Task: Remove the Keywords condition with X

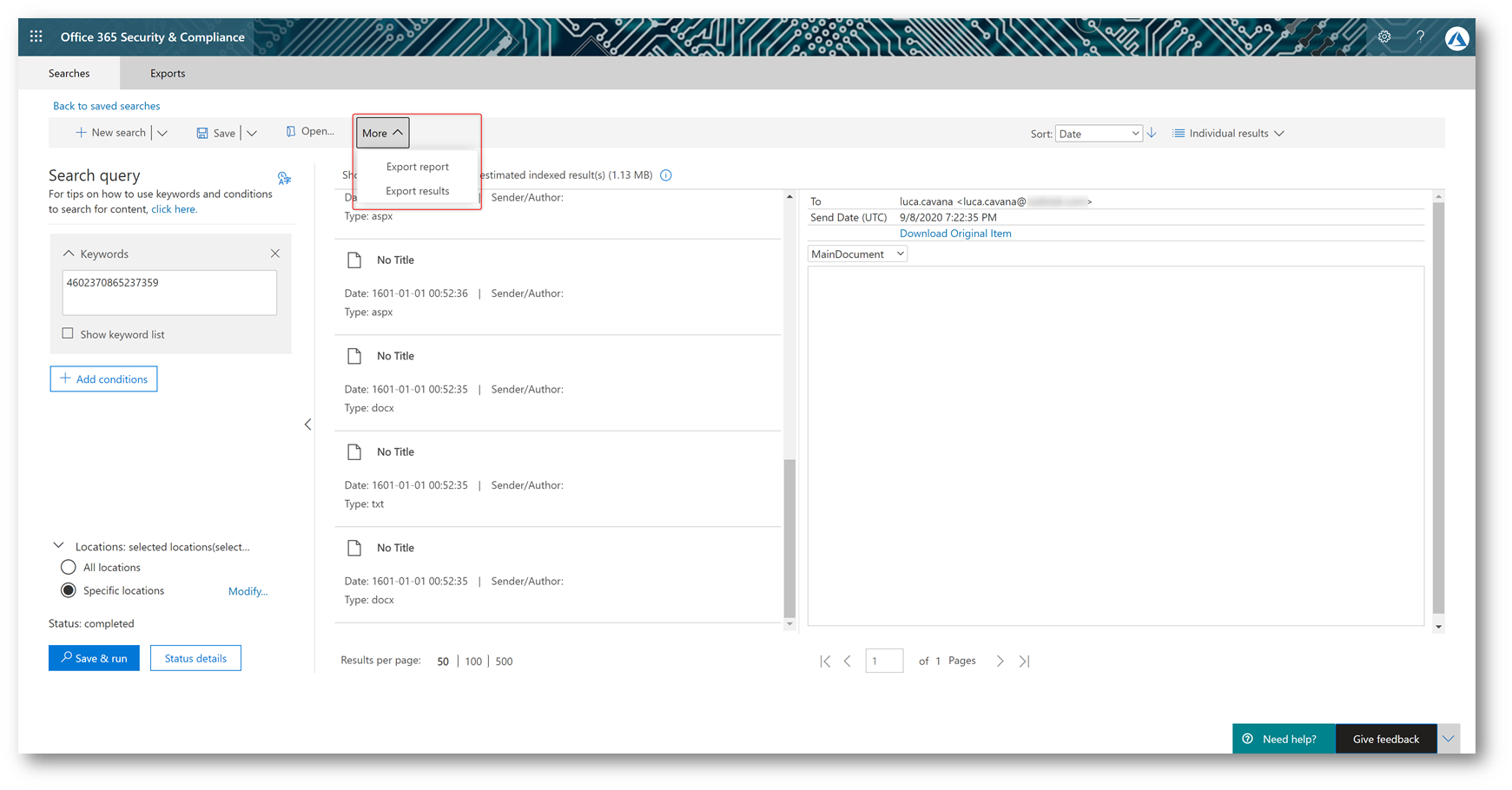Action: coord(275,253)
